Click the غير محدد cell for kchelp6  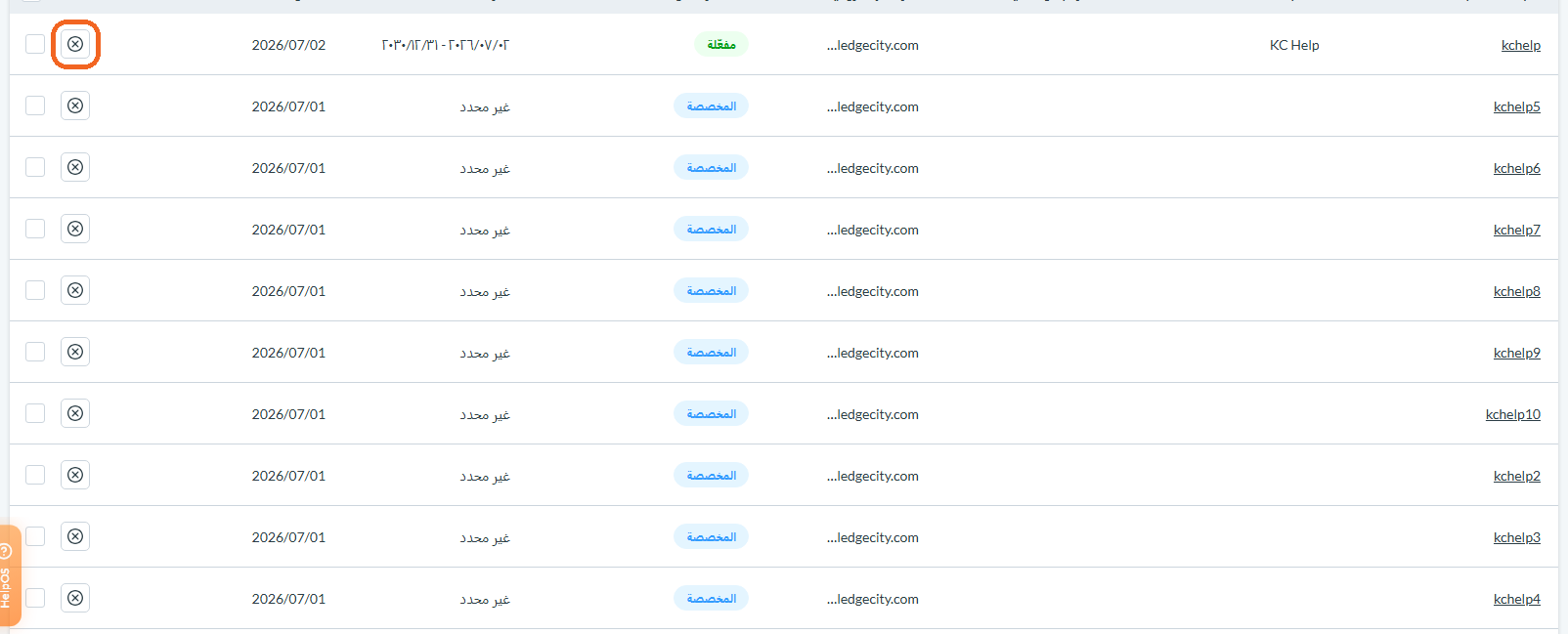click(x=485, y=168)
